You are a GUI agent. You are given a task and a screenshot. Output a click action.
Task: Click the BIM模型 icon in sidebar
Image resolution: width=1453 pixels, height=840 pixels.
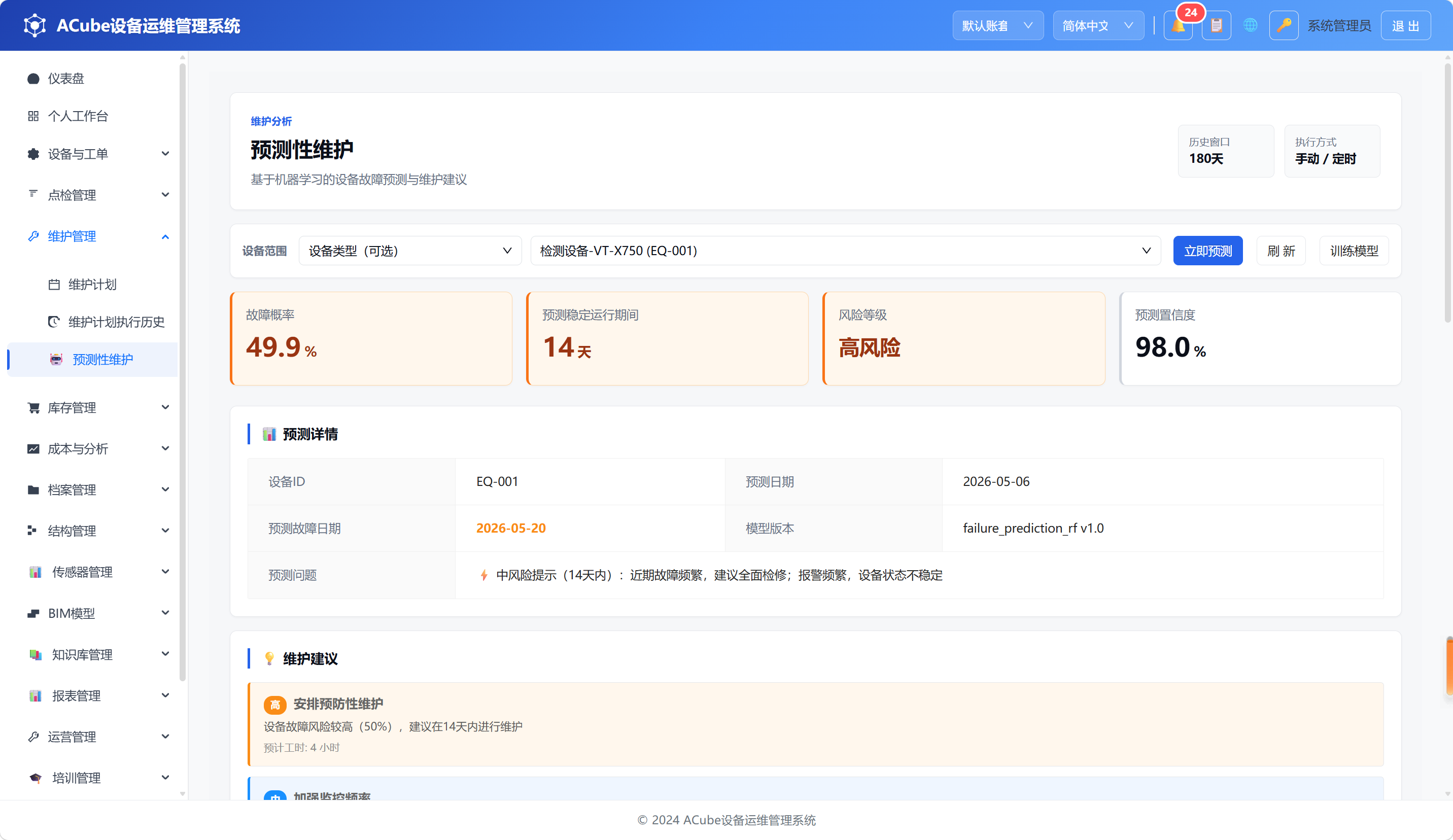(33, 613)
